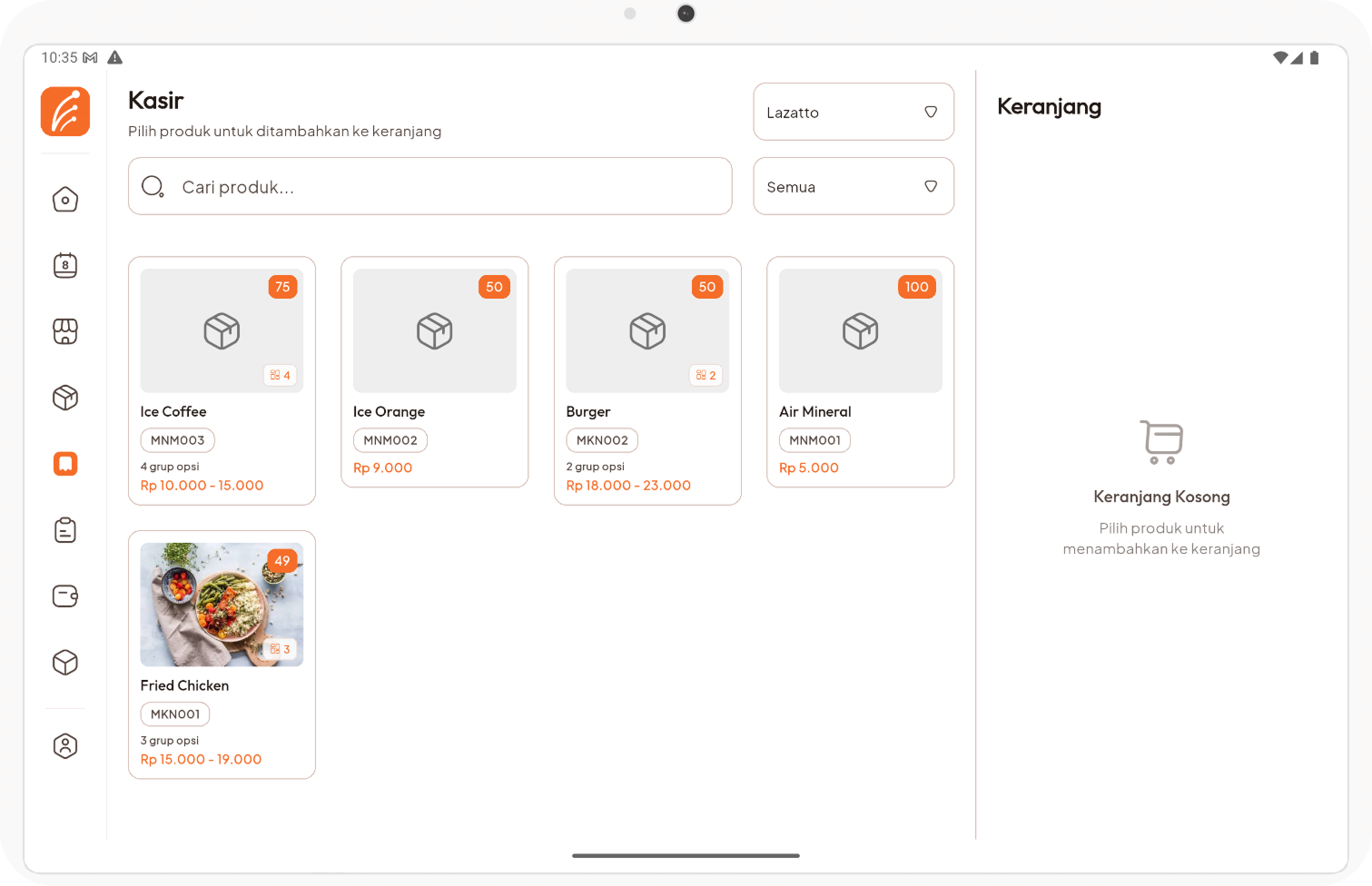Click the Ice Coffee stock badge 75
The image size is (1372, 886).
click(x=282, y=287)
